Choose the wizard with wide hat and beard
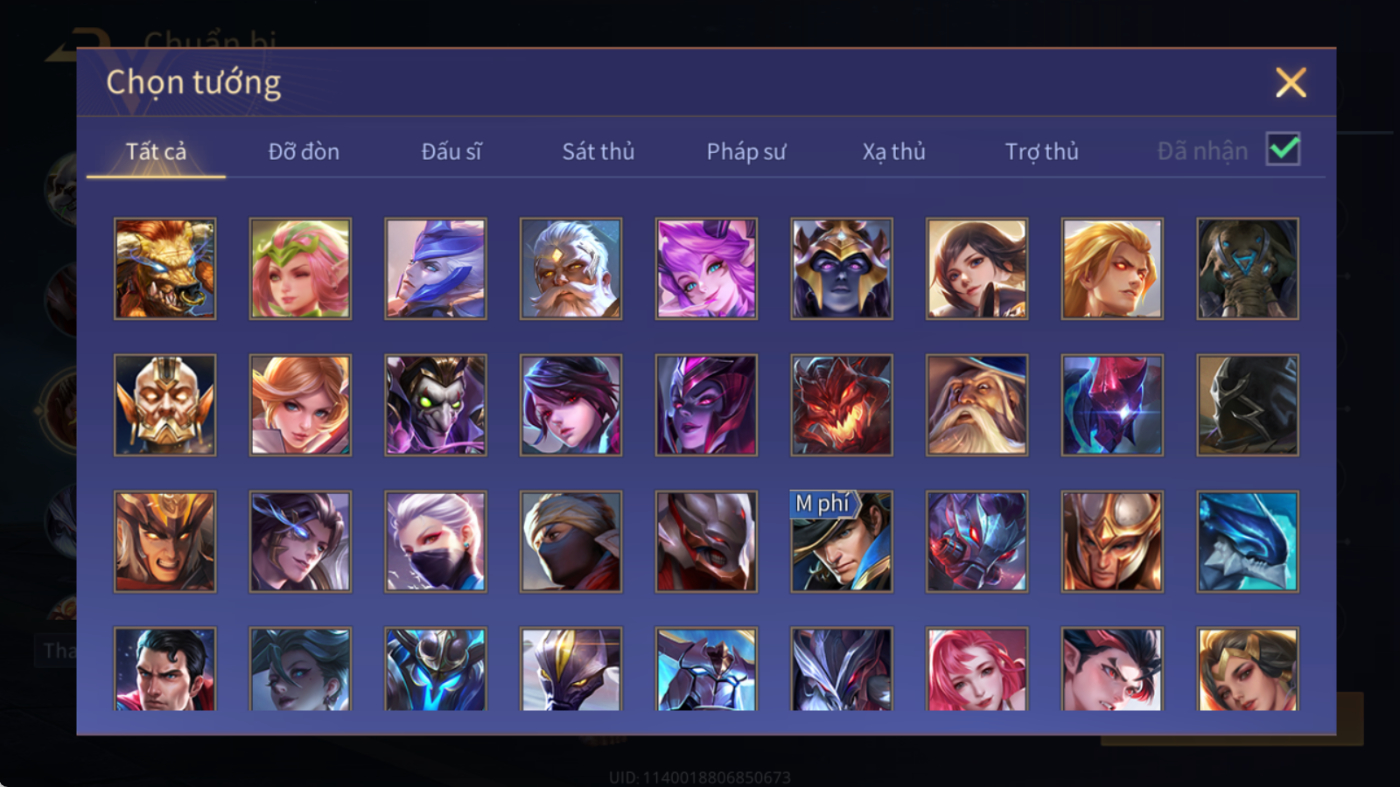 pos(977,405)
